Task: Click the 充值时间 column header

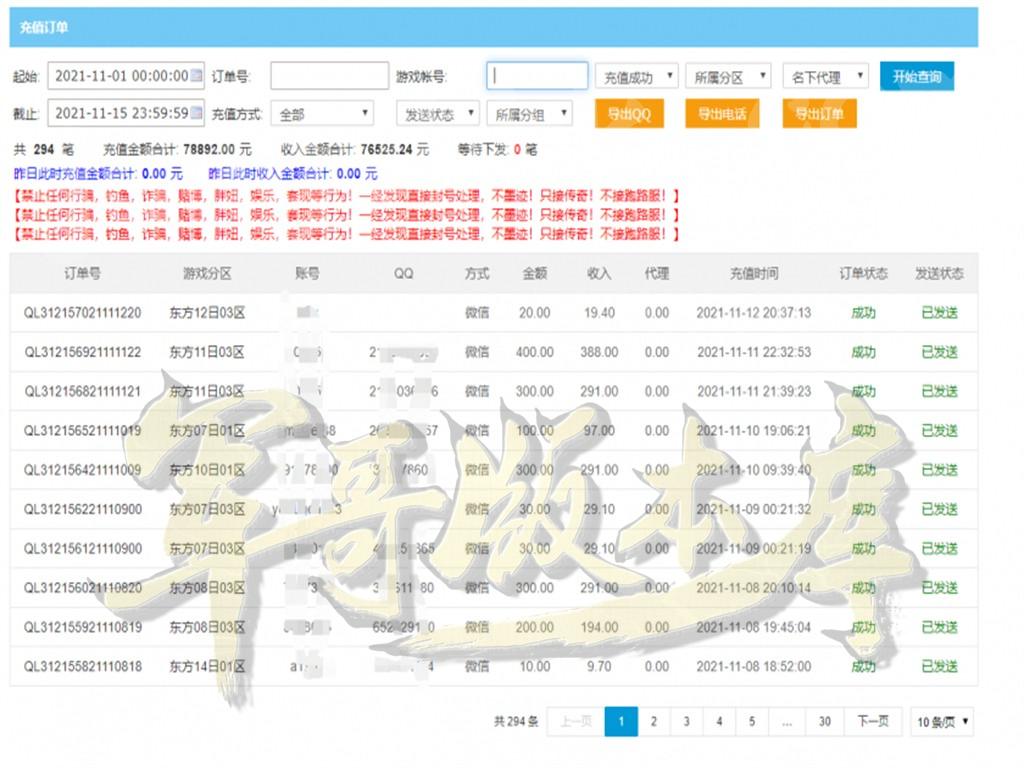Action: coord(753,273)
